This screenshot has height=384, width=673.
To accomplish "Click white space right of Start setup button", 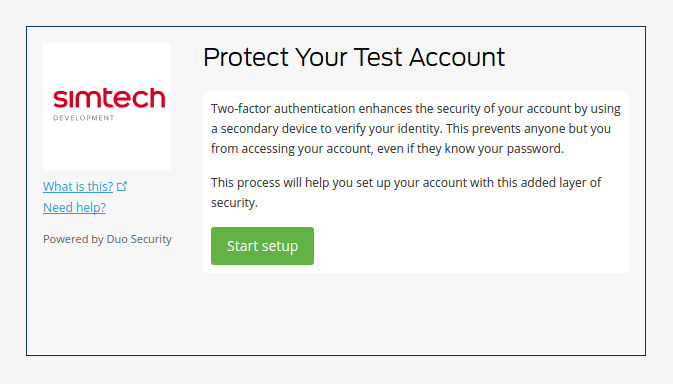I will coord(470,246).
